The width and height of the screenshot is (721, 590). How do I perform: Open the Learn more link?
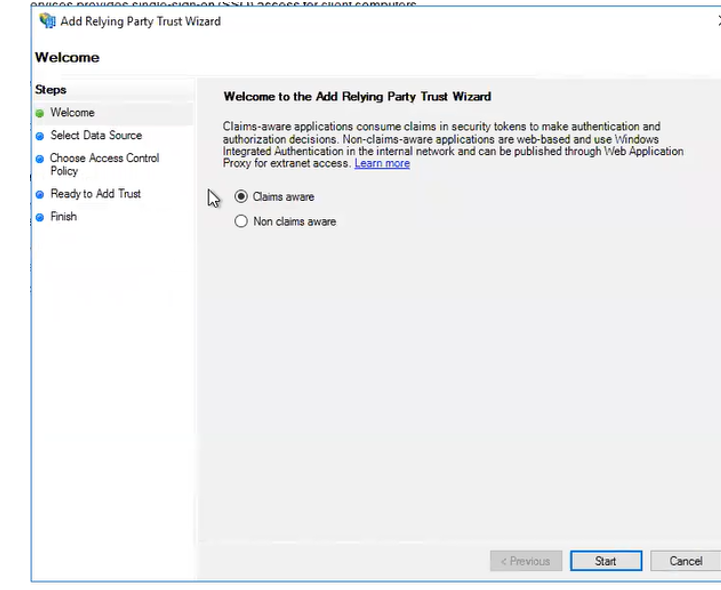pyautogui.click(x=382, y=164)
